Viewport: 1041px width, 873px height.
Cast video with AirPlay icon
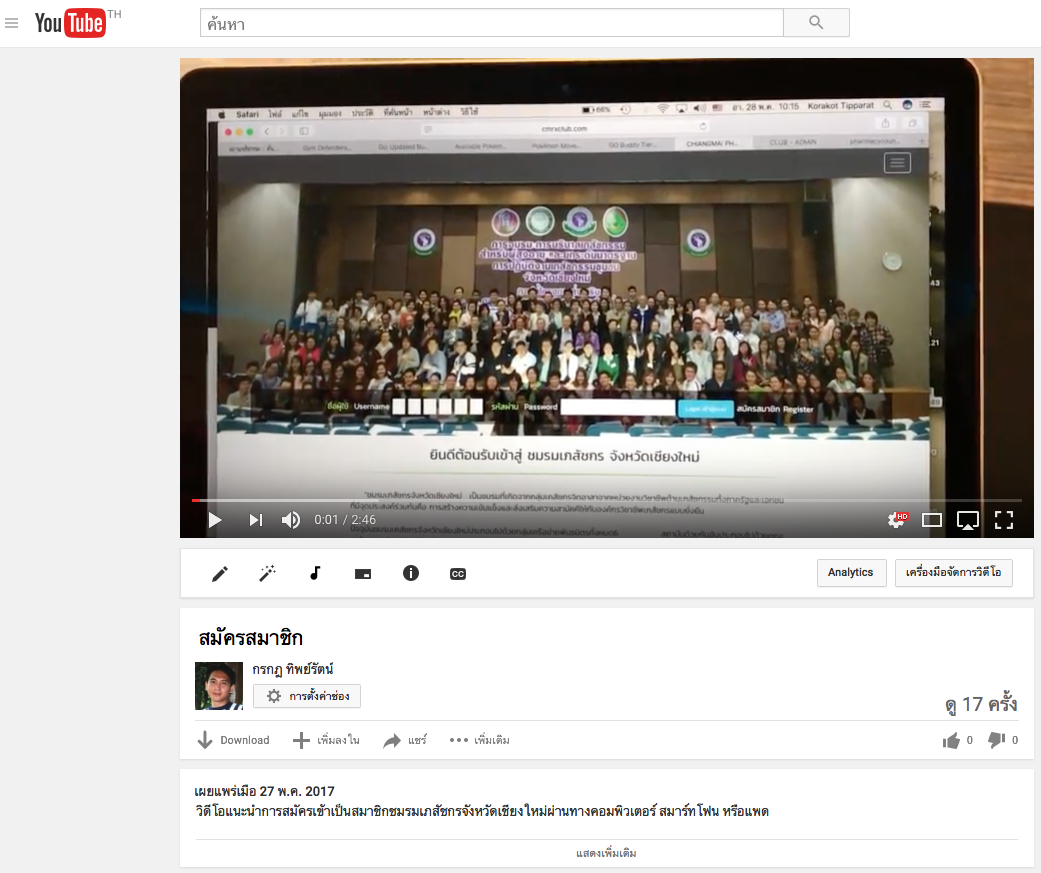pos(968,520)
